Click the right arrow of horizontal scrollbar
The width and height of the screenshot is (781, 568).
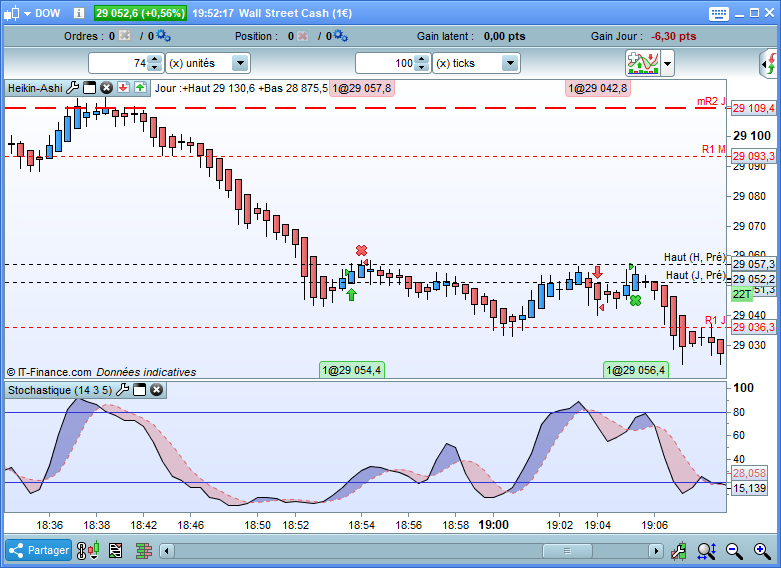[656, 551]
